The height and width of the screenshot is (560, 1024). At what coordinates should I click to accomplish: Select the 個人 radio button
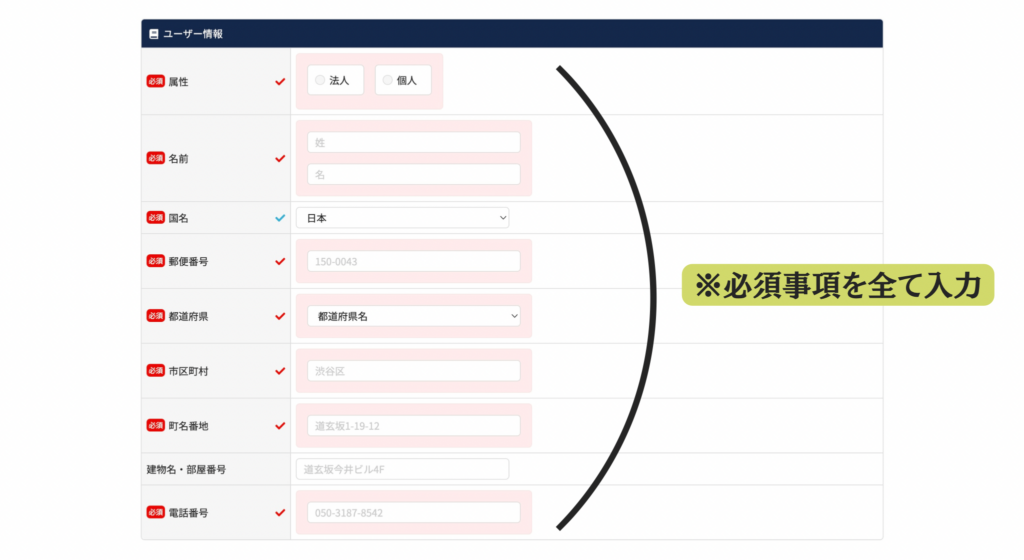[387, 80]
